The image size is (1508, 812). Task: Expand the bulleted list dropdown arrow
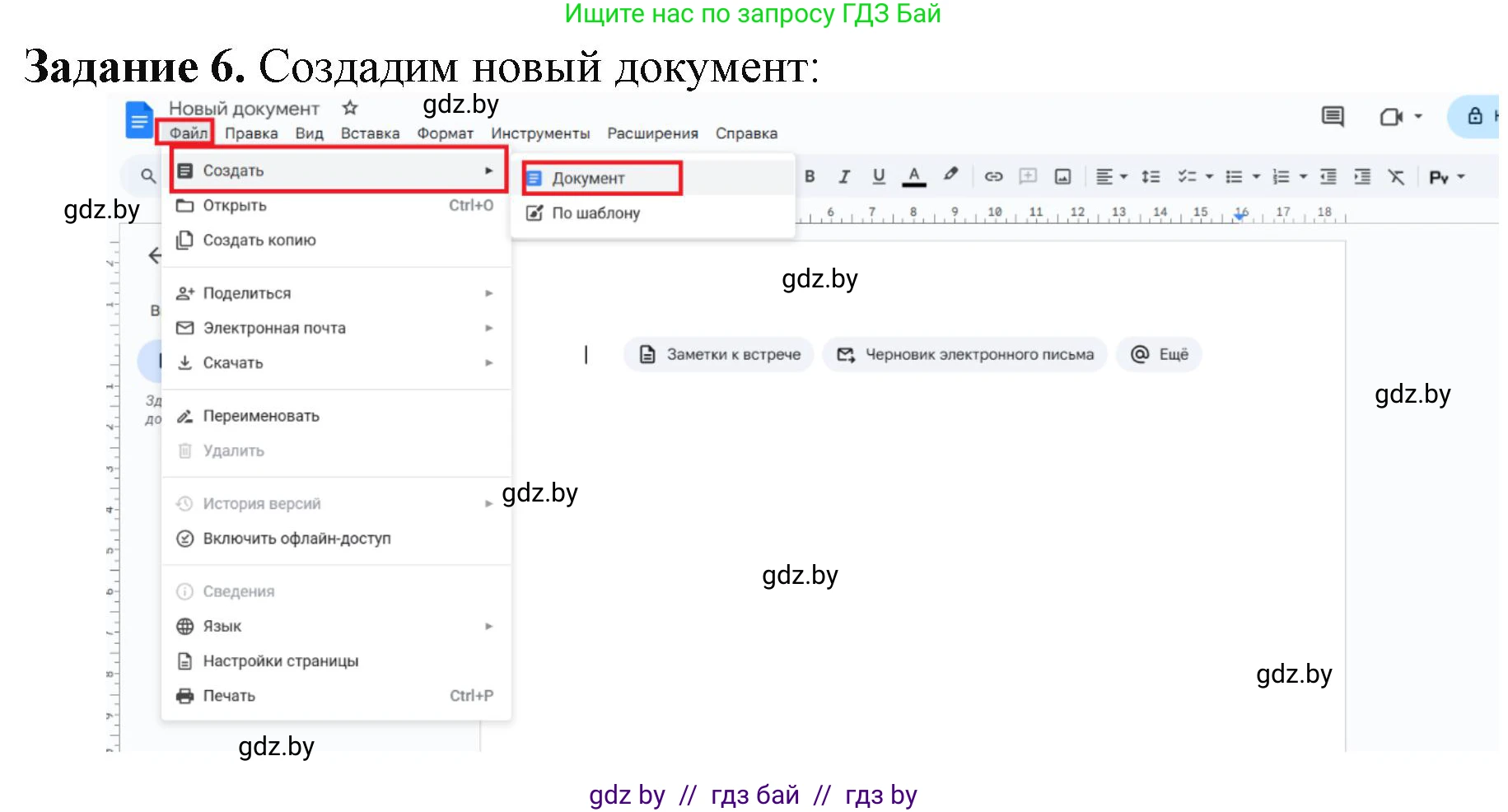(x=1256, y=177)
